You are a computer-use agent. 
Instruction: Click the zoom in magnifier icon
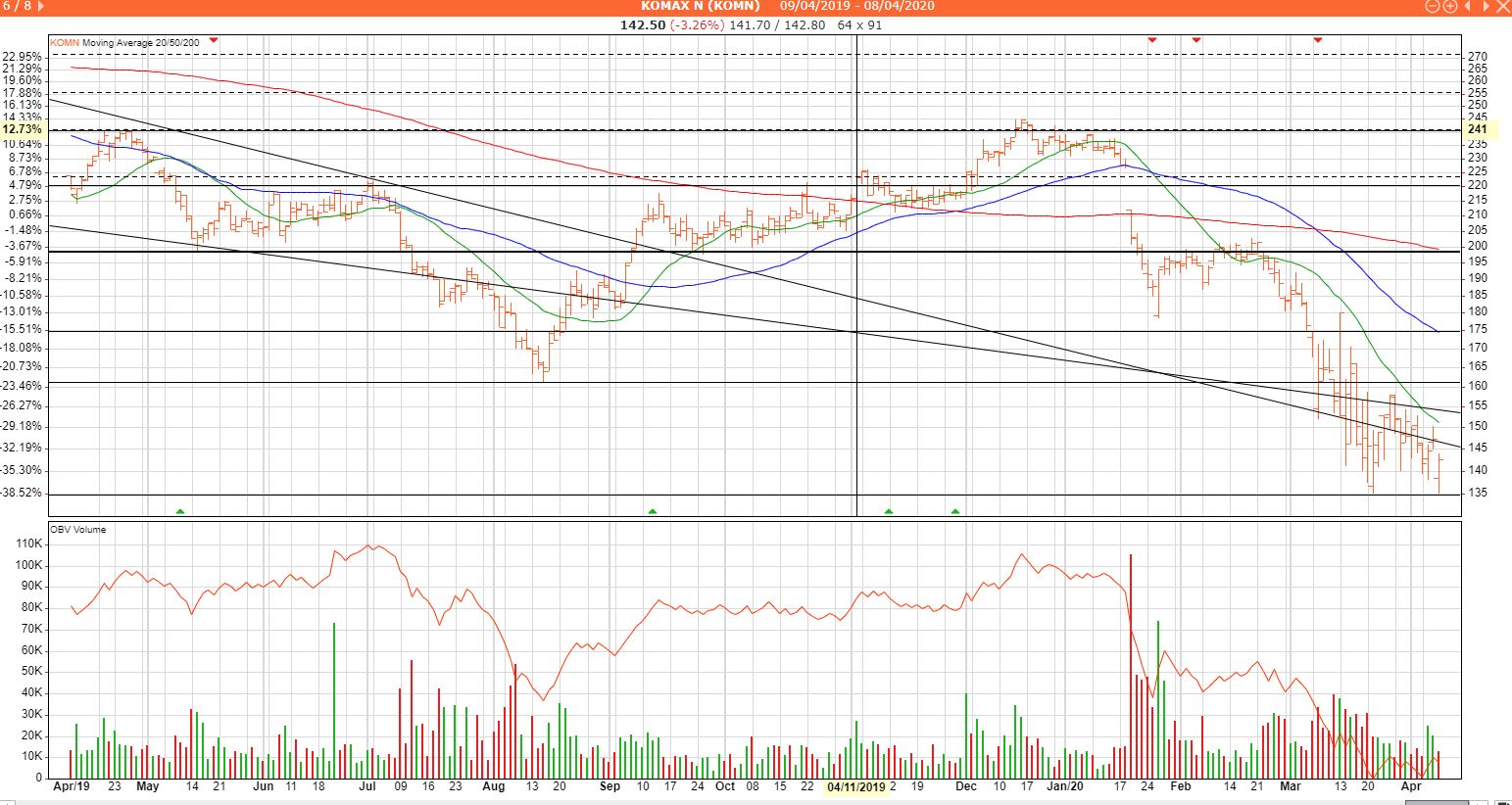pyautogui.click(x=1450, y=6)
